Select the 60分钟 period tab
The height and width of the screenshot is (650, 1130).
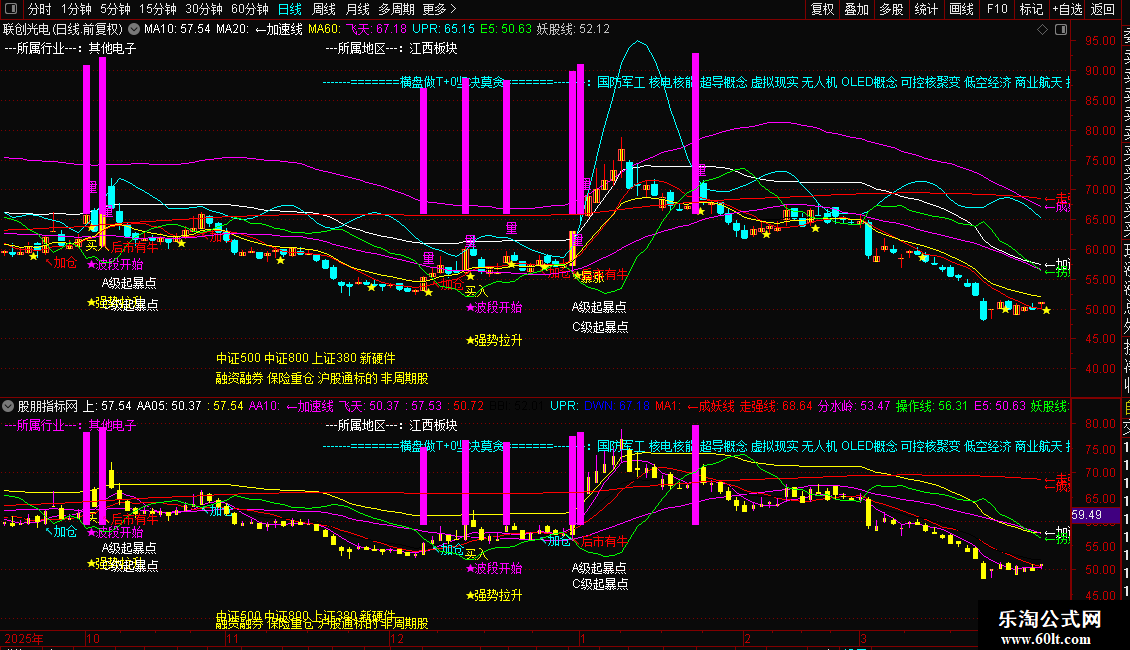pyautogui.click(x=250, y=9)
